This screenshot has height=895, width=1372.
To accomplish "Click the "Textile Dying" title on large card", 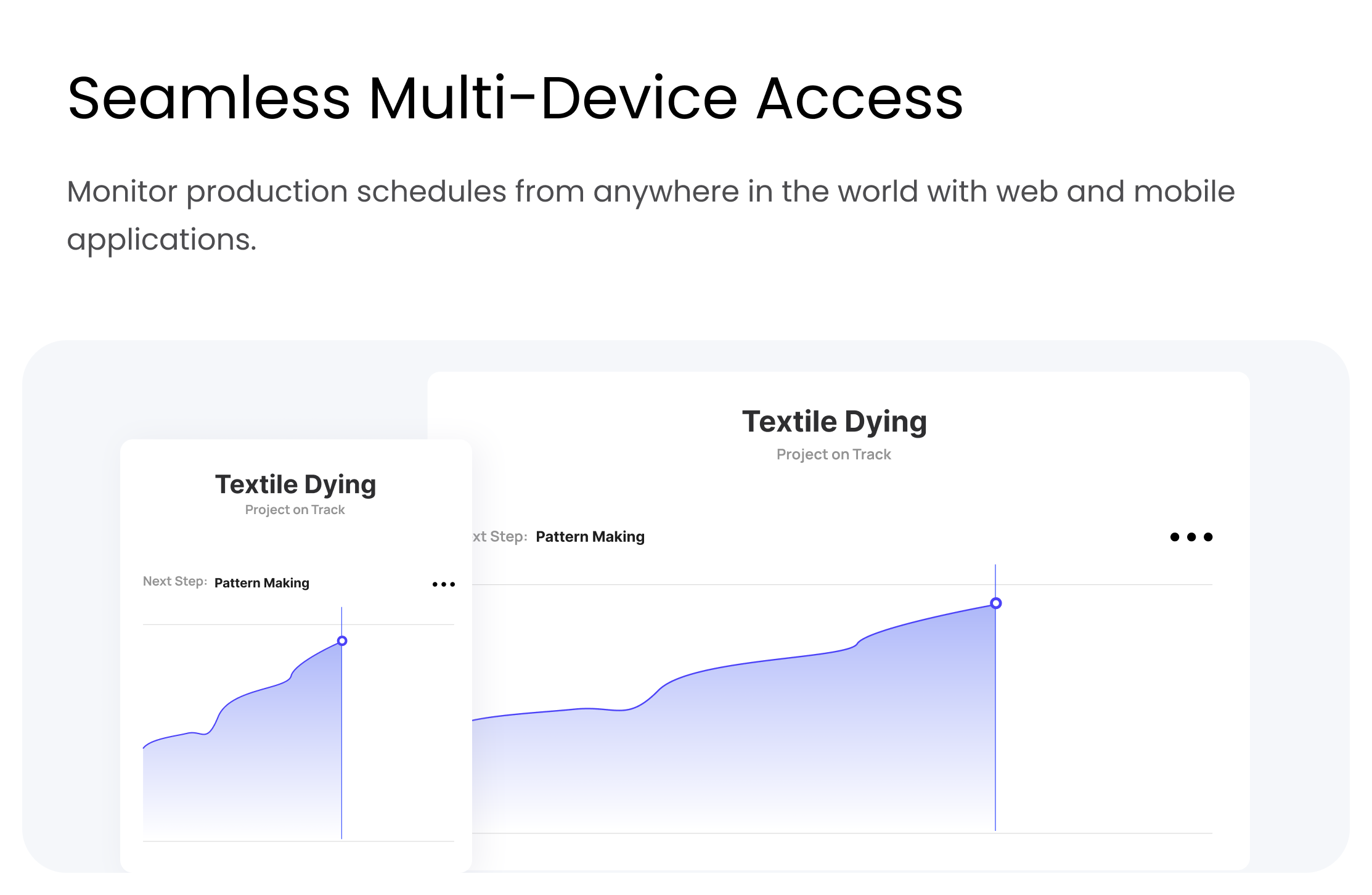I will (834, 422).
